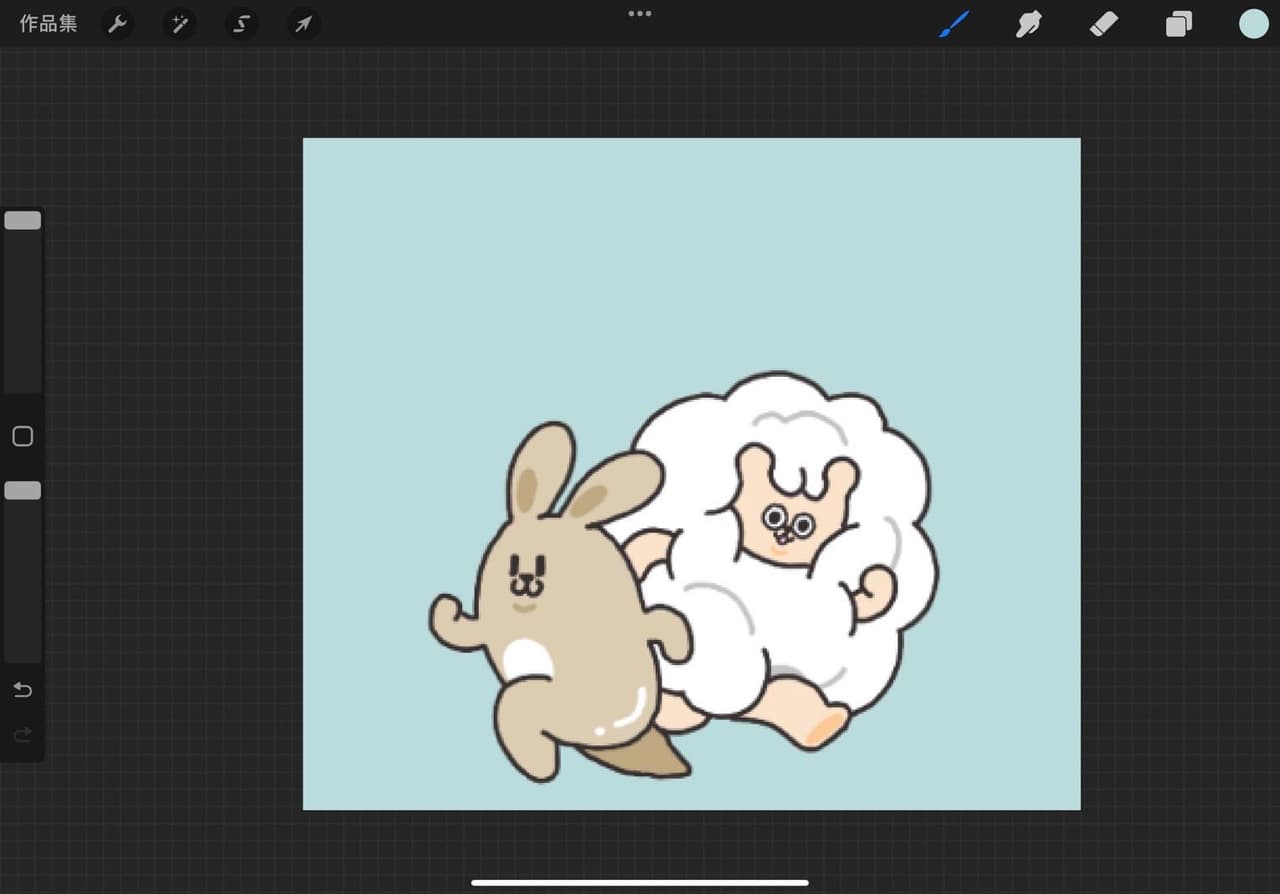1280x894 pixels.
Task: Select the Smudge finger tool
Action: coord(1029,24)
